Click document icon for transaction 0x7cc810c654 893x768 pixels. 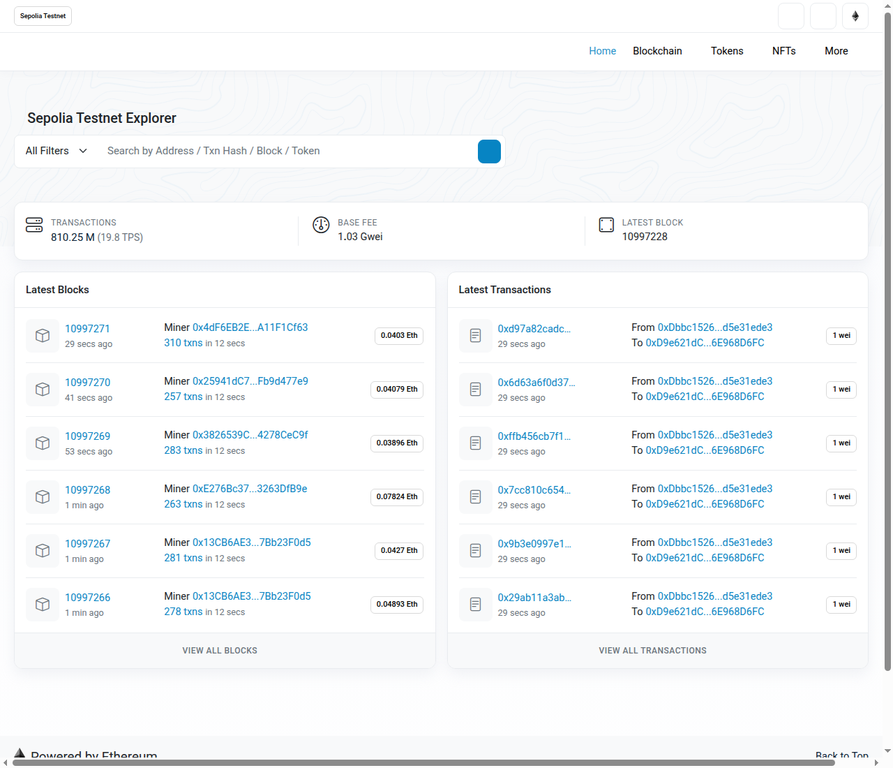pos(476,497)
